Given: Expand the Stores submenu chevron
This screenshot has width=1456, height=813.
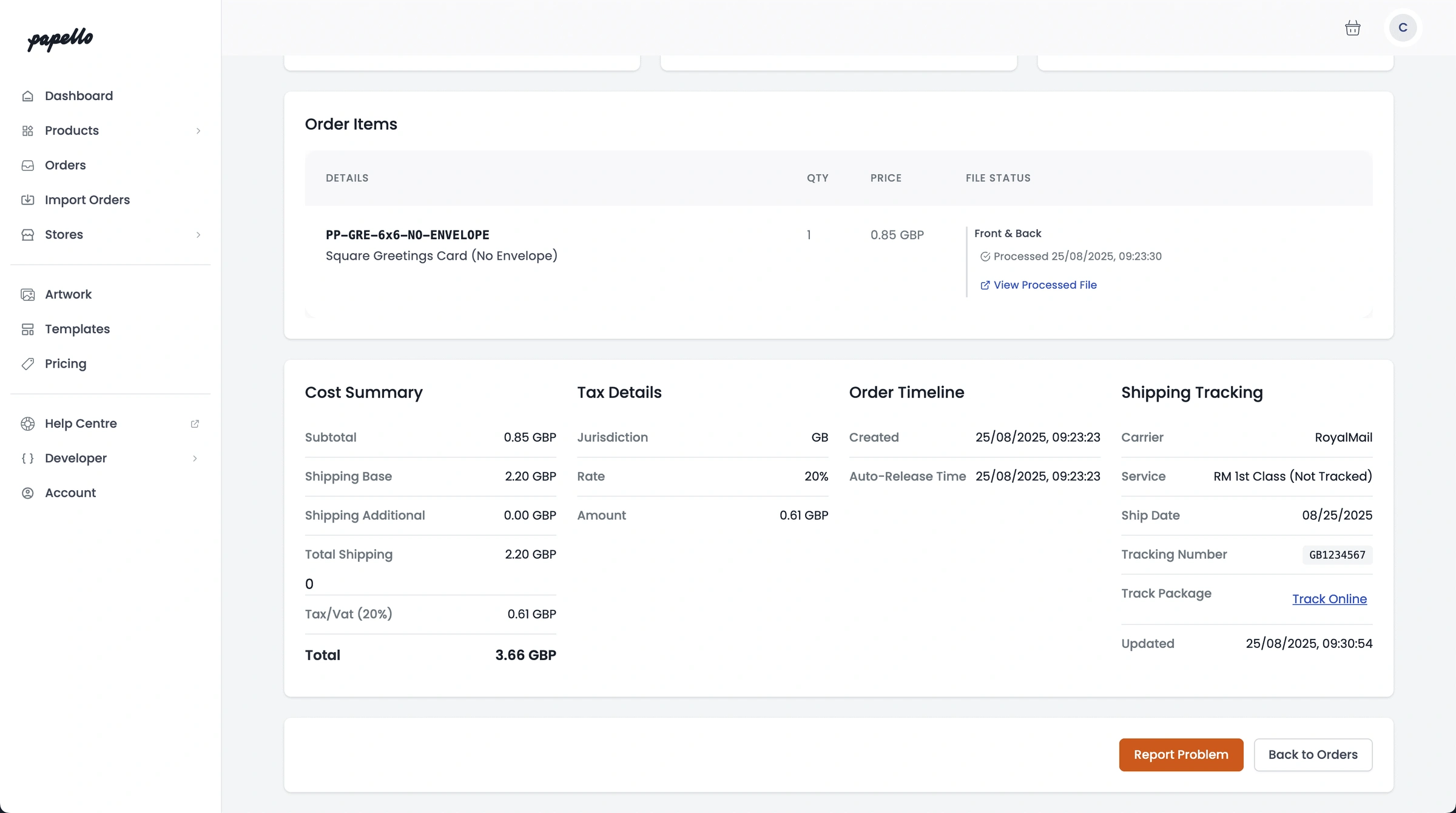Looking at the screenshot, I should 198,234.
